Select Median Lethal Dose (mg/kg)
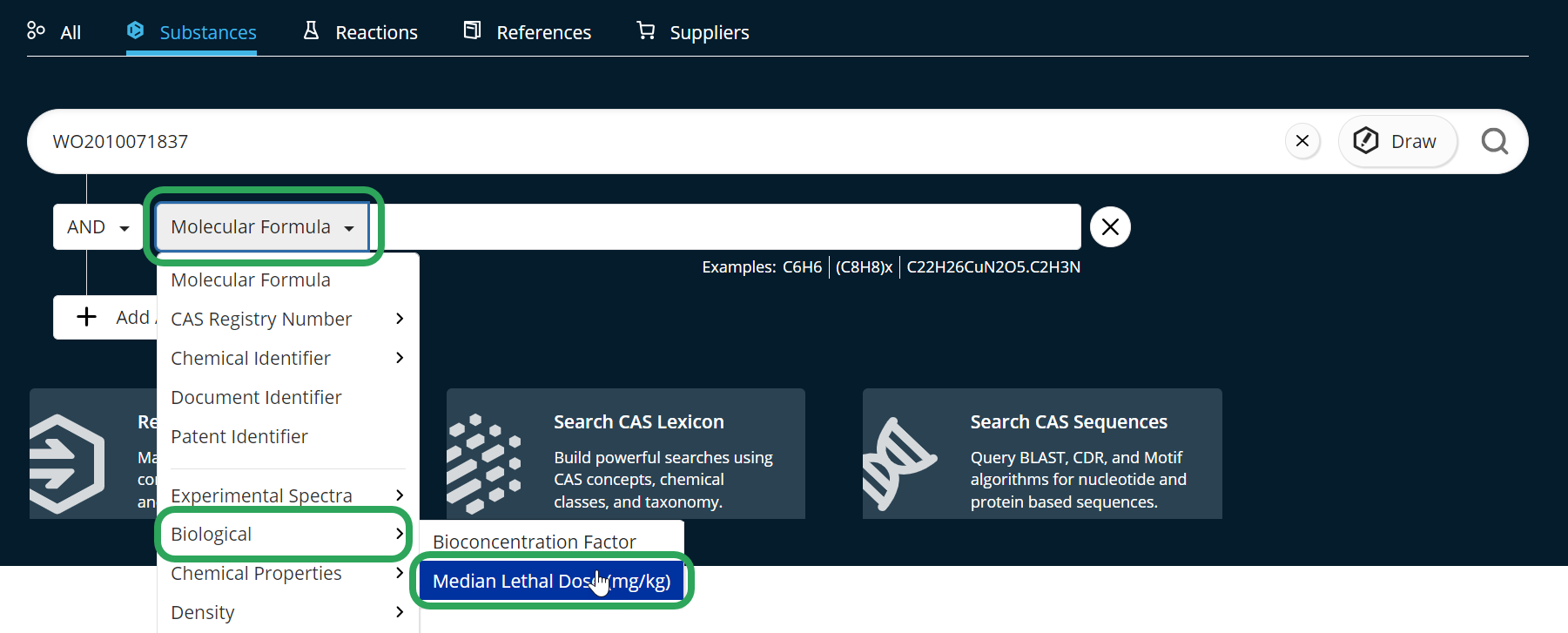1568x633 pixels. tap(552, 581)
